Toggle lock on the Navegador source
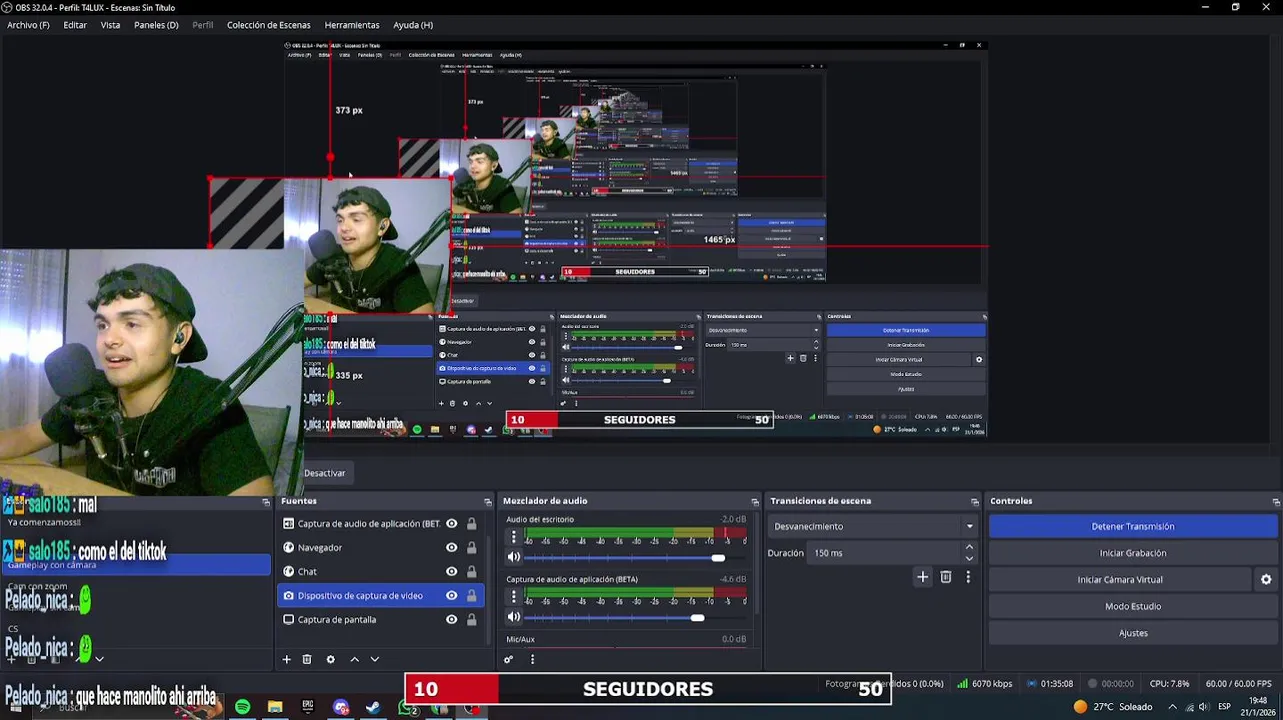 471,547
